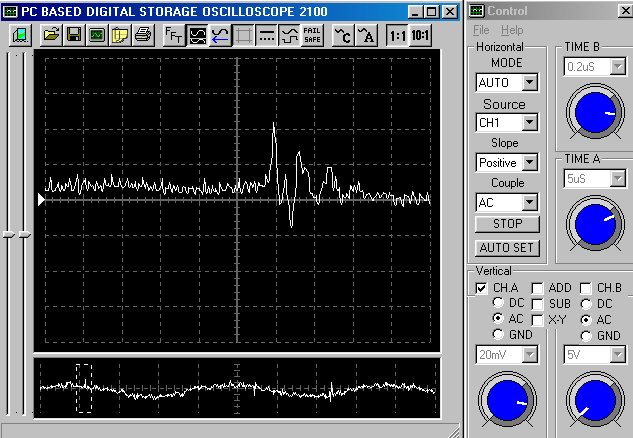
Task: Enable the X-Y mode checkbox
Action: pyautogui.click(x=537, y=319)
